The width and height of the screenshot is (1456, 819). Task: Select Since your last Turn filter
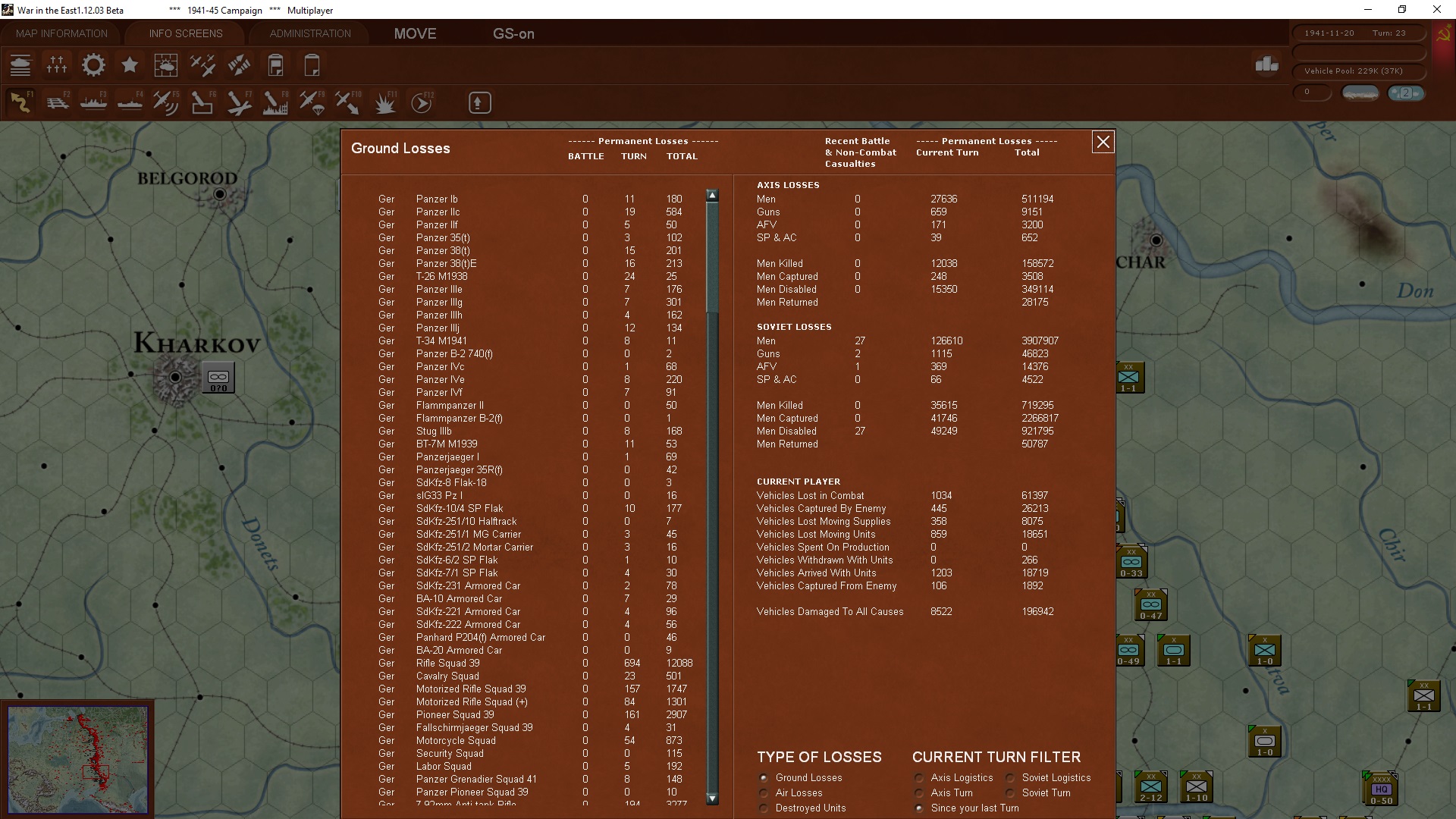pyautogui.click(x=919, y=808)
